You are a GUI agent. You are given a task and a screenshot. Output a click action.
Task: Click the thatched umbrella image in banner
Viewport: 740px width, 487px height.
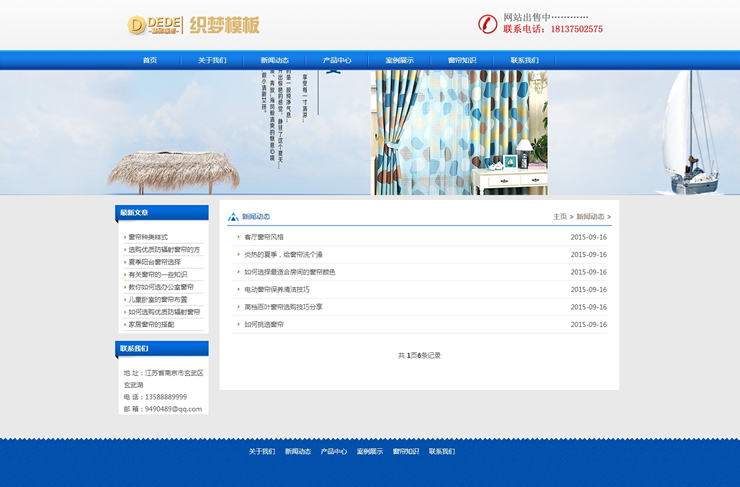click(160, 170)
